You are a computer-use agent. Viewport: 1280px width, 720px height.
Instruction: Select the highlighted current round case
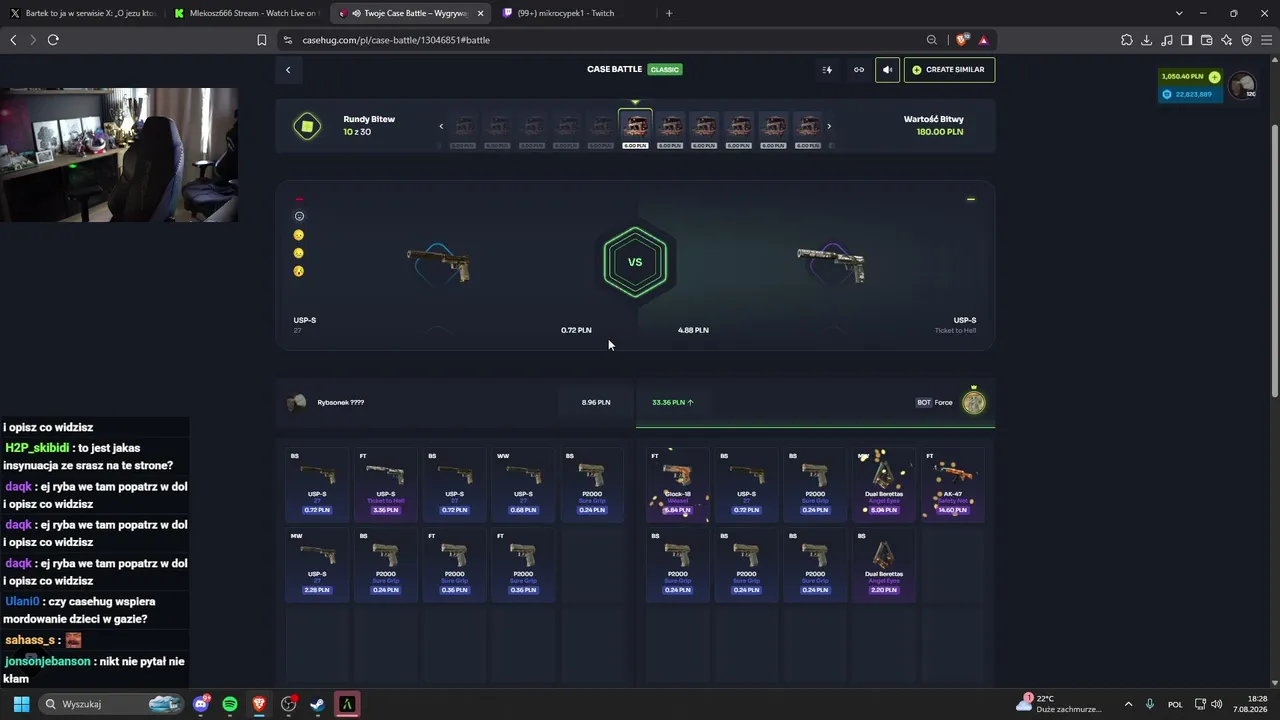coord(635,129)
